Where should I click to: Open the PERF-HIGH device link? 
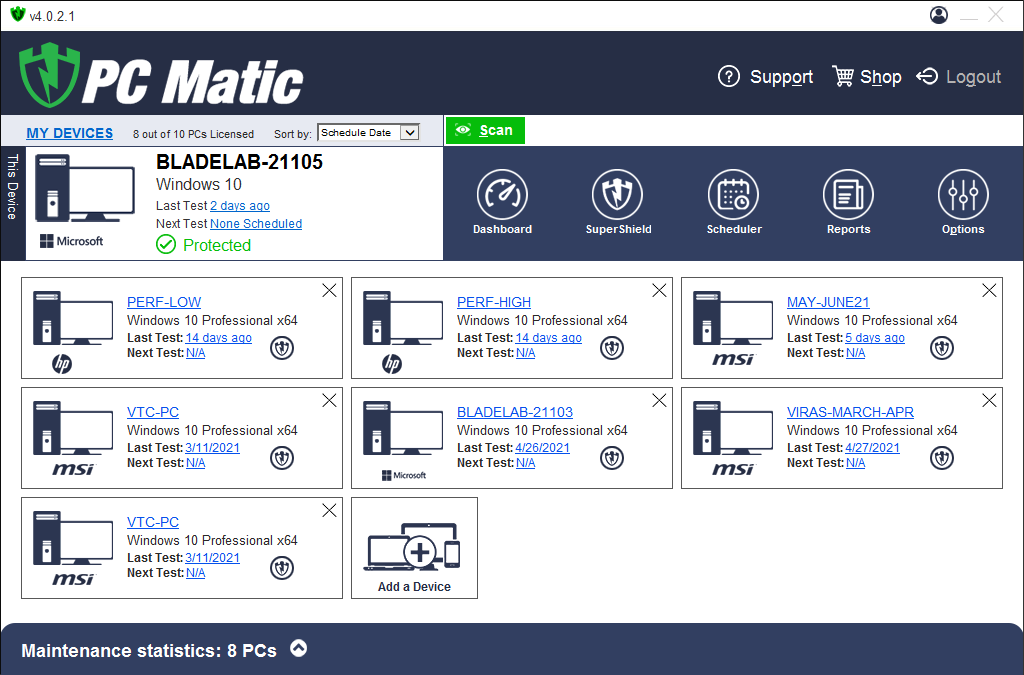tap(494, 302)
